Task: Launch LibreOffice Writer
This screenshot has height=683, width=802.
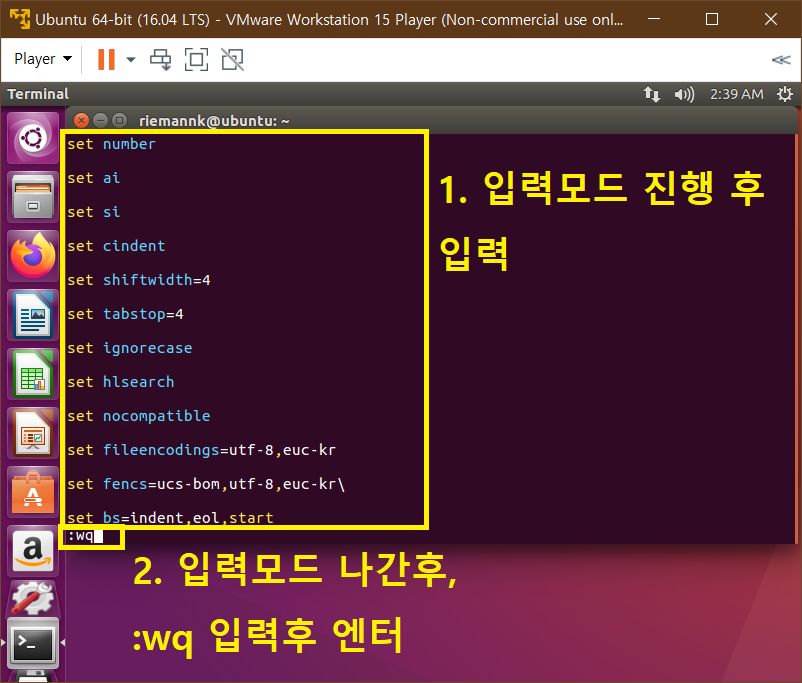Action: 33,315
